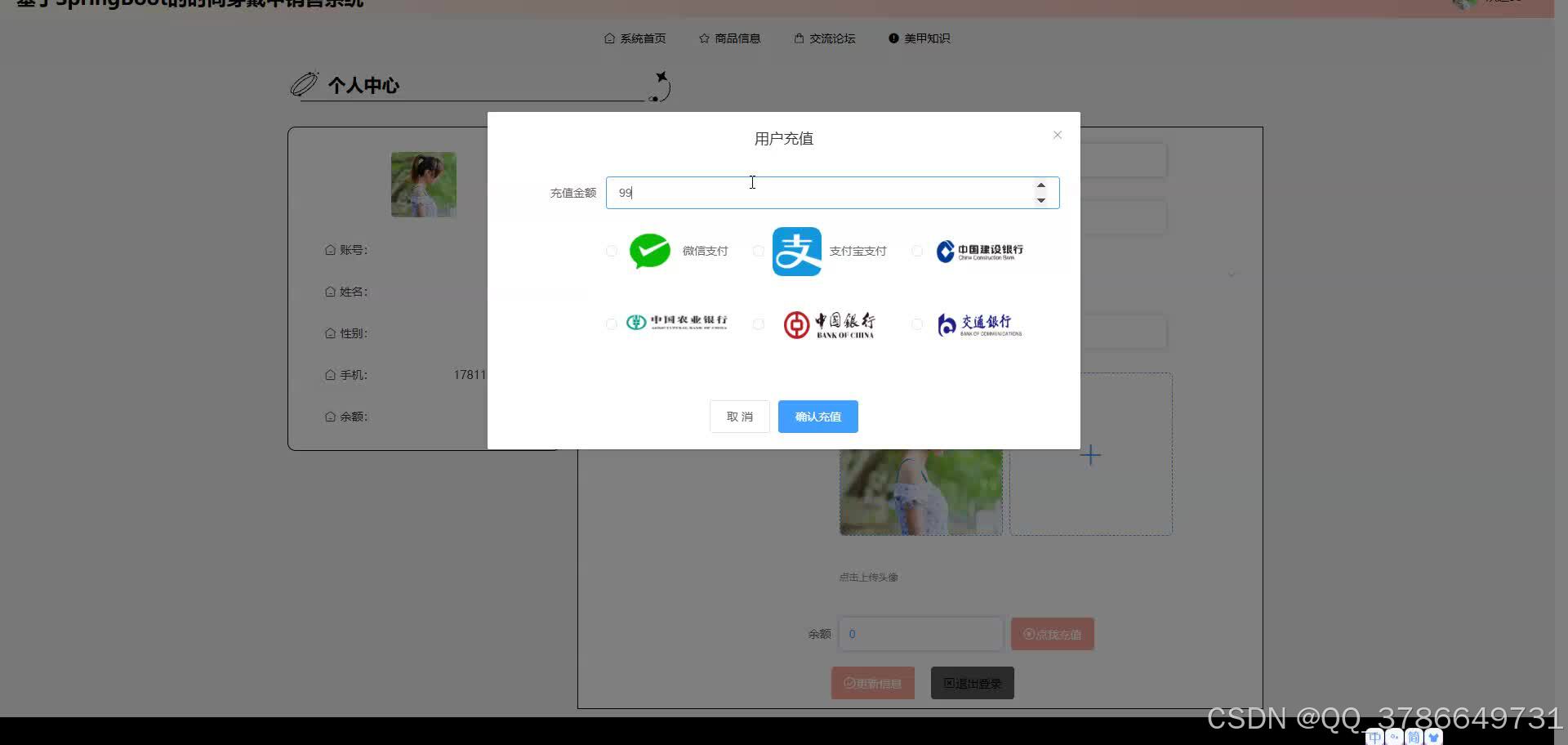Screen dimensions: 1568x745
Task: Select China Construction Bank radio button
Action: point(917,251)
